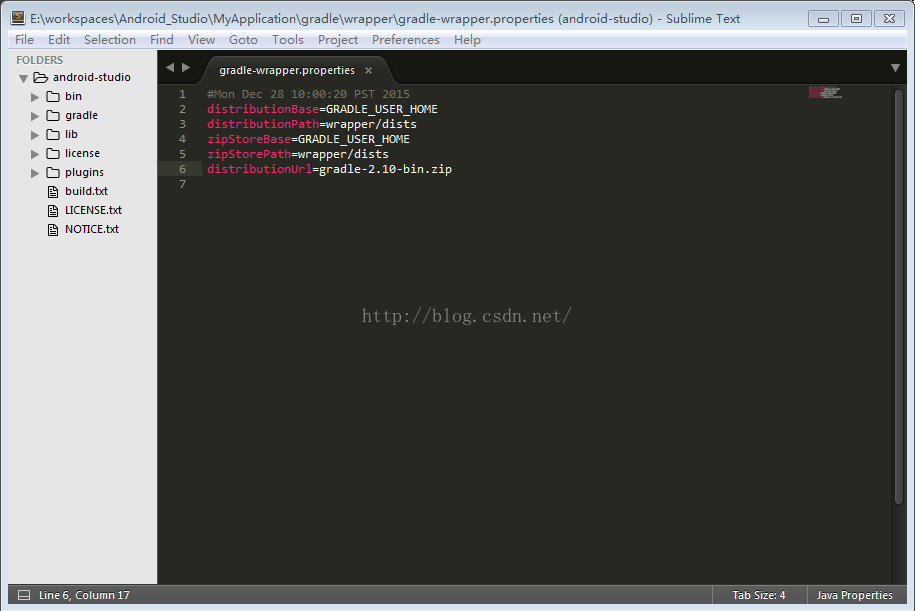Viewport: 915px width, 611px height.
Task: Go to next tab with right arrow
Action: tap(186, 68)
